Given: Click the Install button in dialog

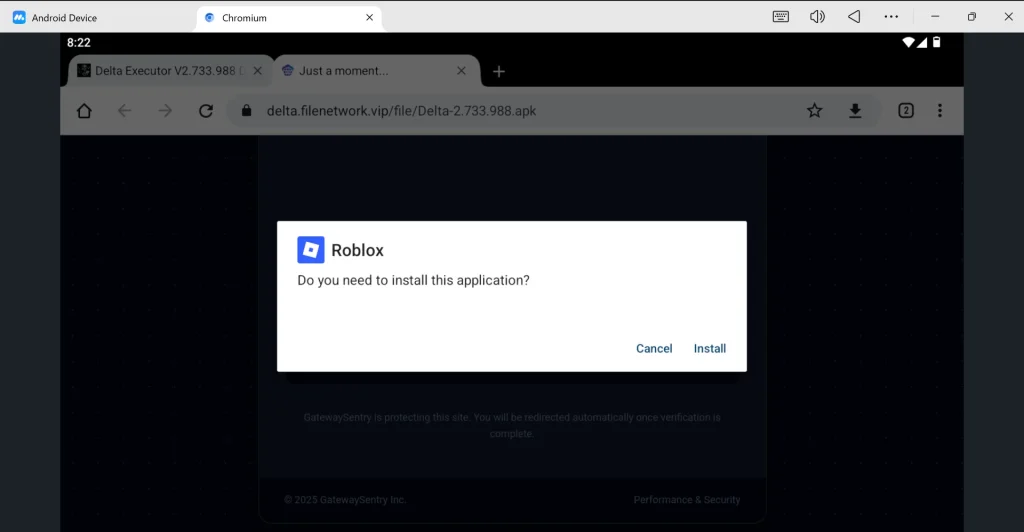Looking at the screenshot, I should [709, 349].
